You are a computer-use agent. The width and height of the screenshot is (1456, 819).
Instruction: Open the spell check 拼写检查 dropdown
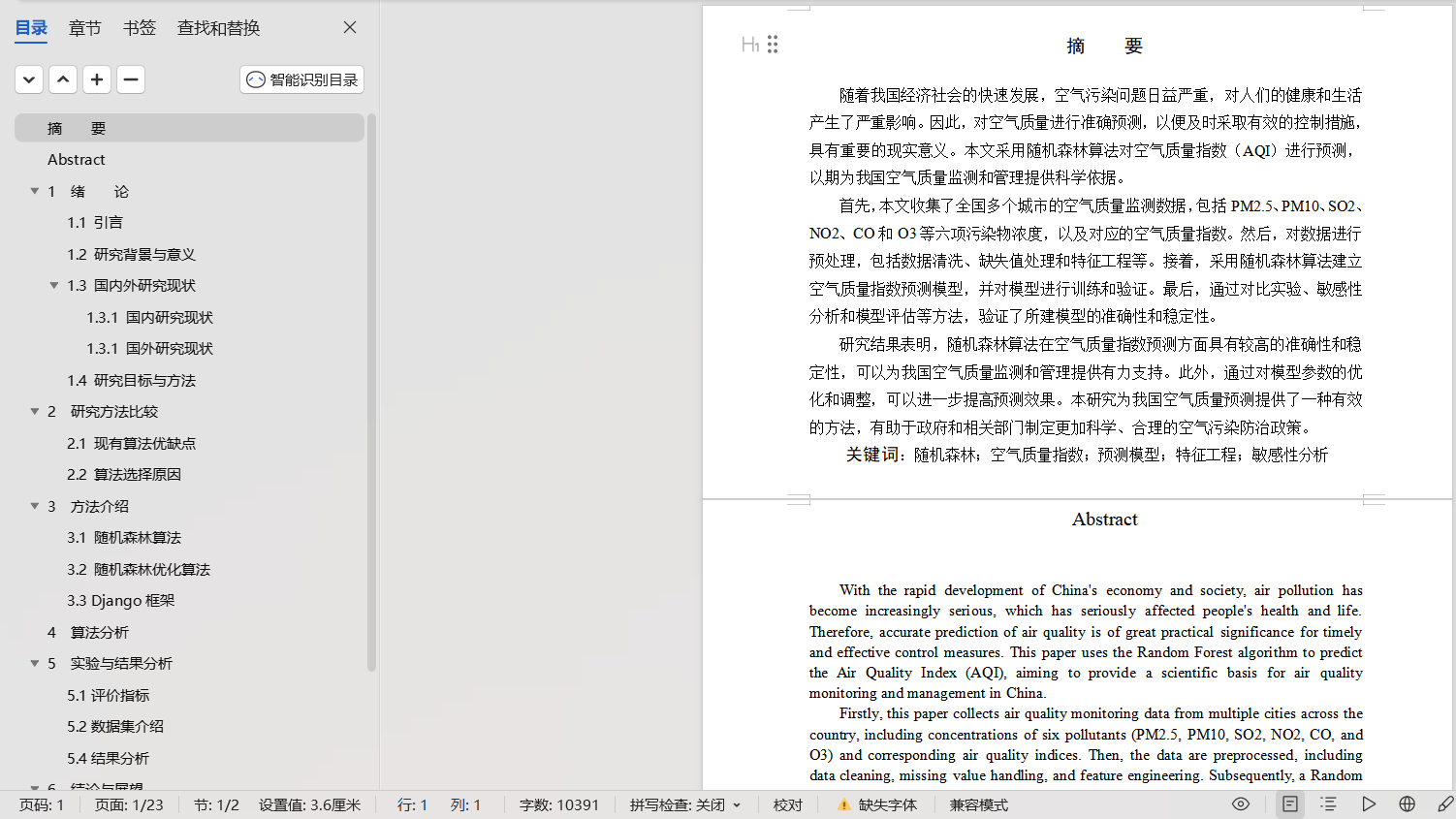point(684,805)
